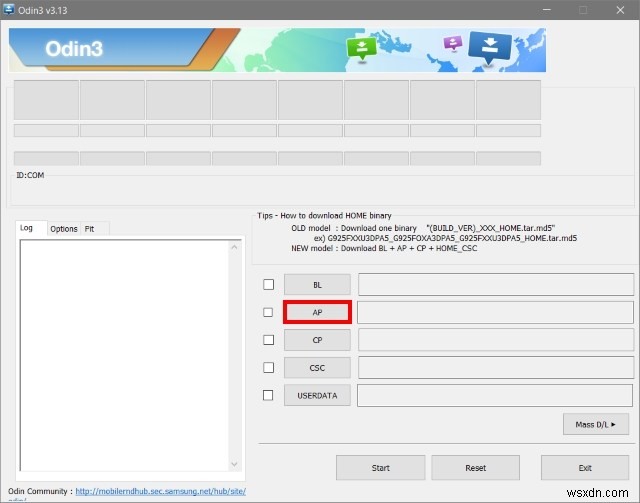The width and height of the screenshot is (640, 503).
Task: Click the AP file path field
Action: pos(496,312)
